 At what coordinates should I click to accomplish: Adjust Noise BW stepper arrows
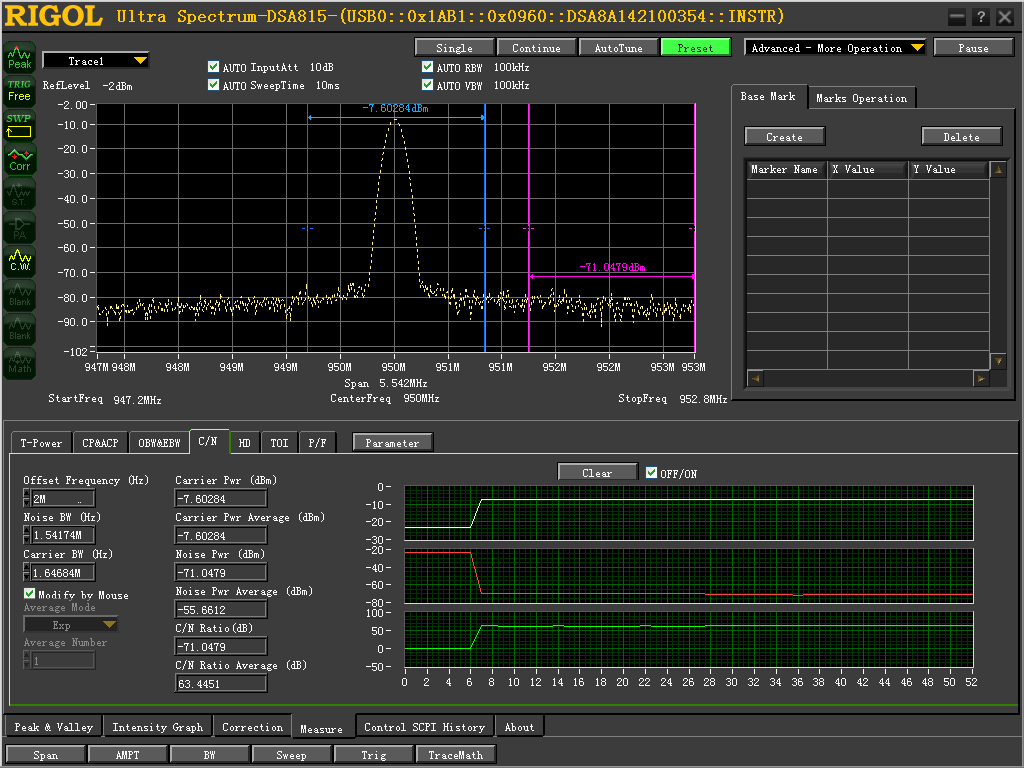[27, 535]
